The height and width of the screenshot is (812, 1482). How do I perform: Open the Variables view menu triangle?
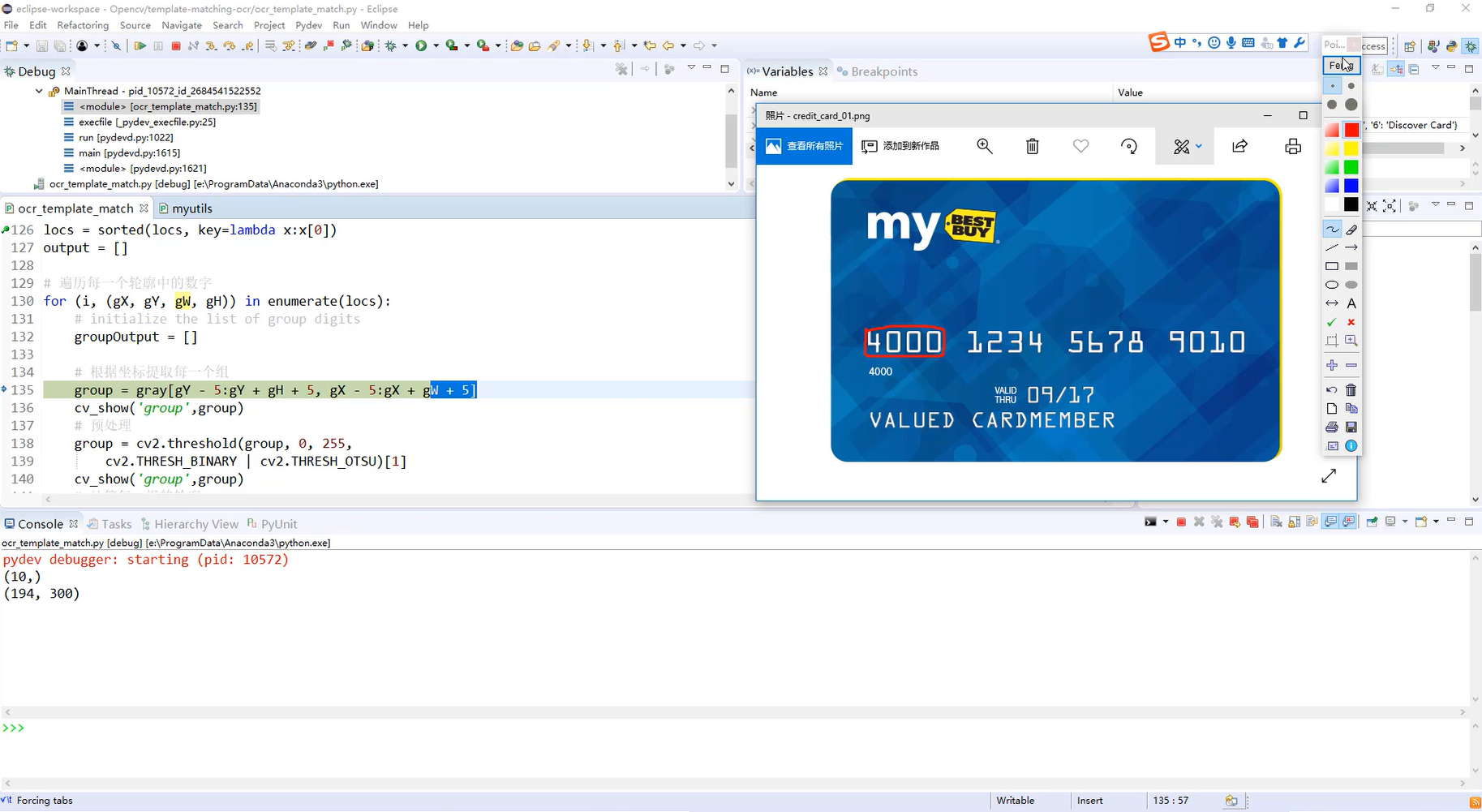pos(1435,68)
